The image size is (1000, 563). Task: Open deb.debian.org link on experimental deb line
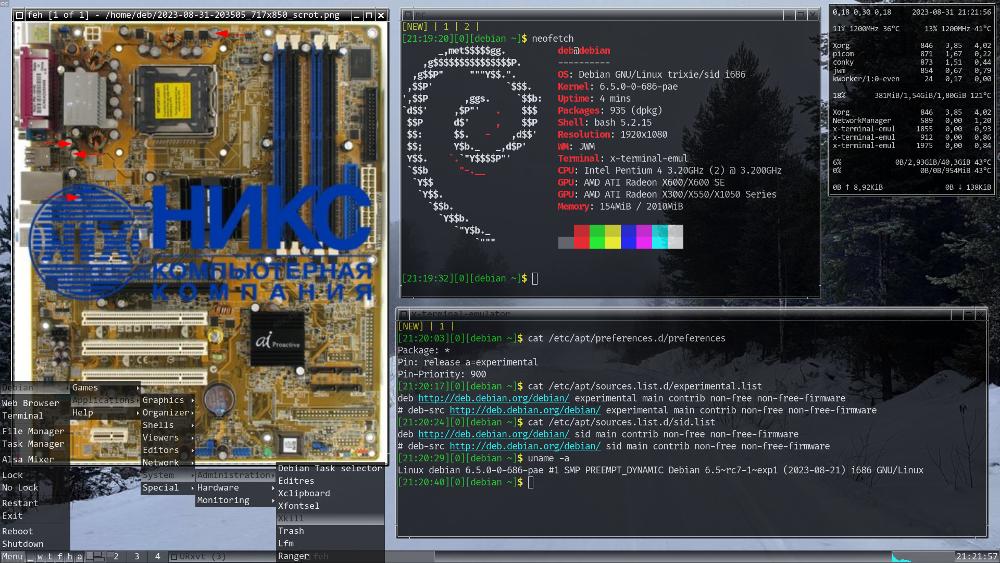point(494,398)
